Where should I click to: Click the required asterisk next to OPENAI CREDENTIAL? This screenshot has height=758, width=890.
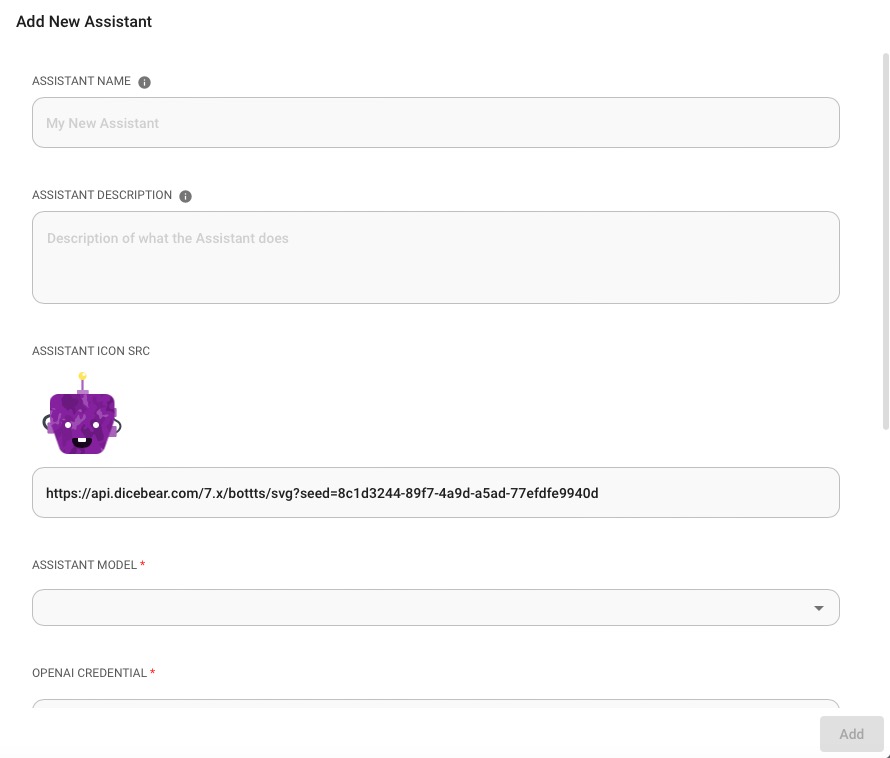[152, 672]
